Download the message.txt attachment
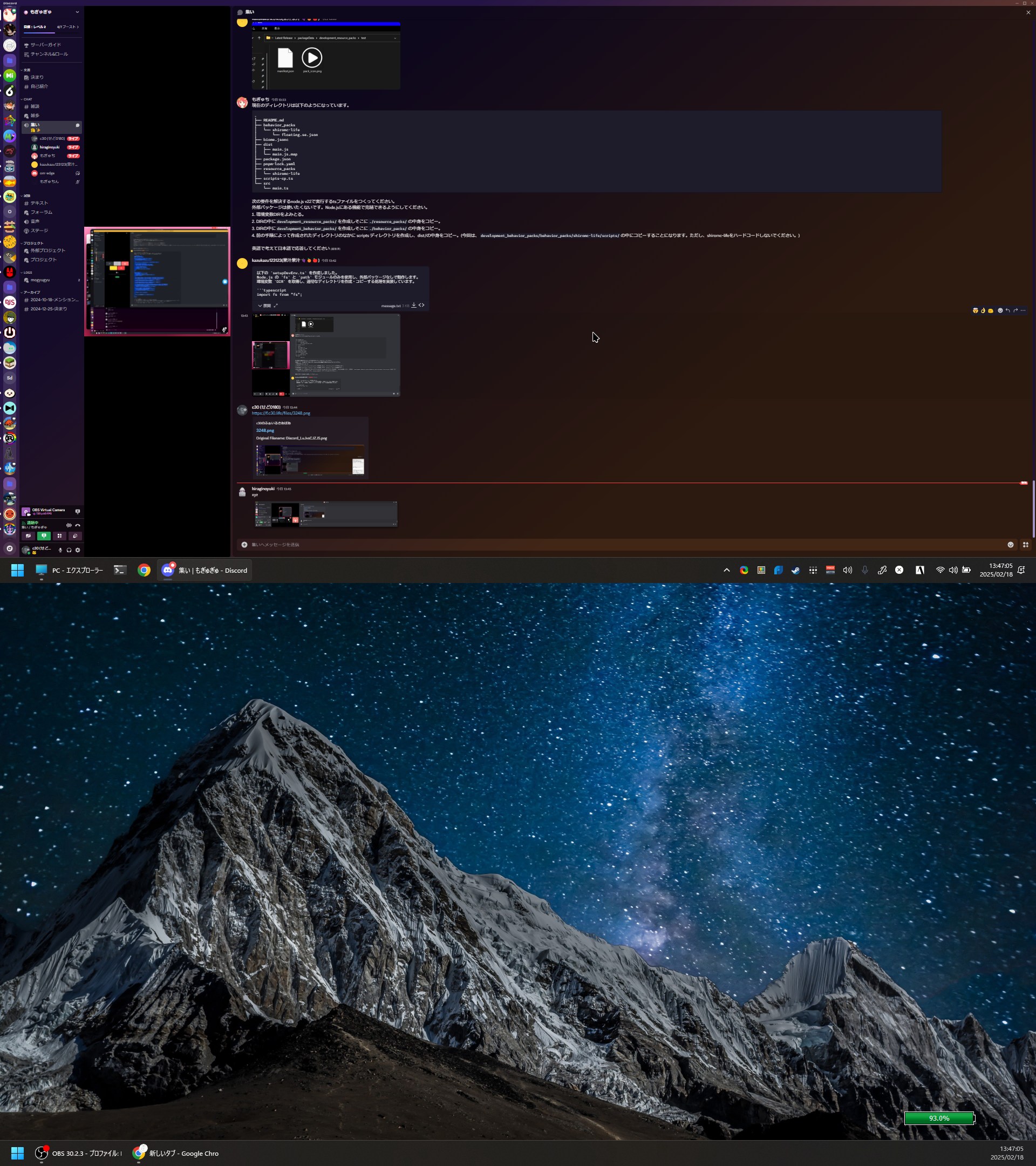This screenshot has width=1036, height=1166. coord(414,305)
